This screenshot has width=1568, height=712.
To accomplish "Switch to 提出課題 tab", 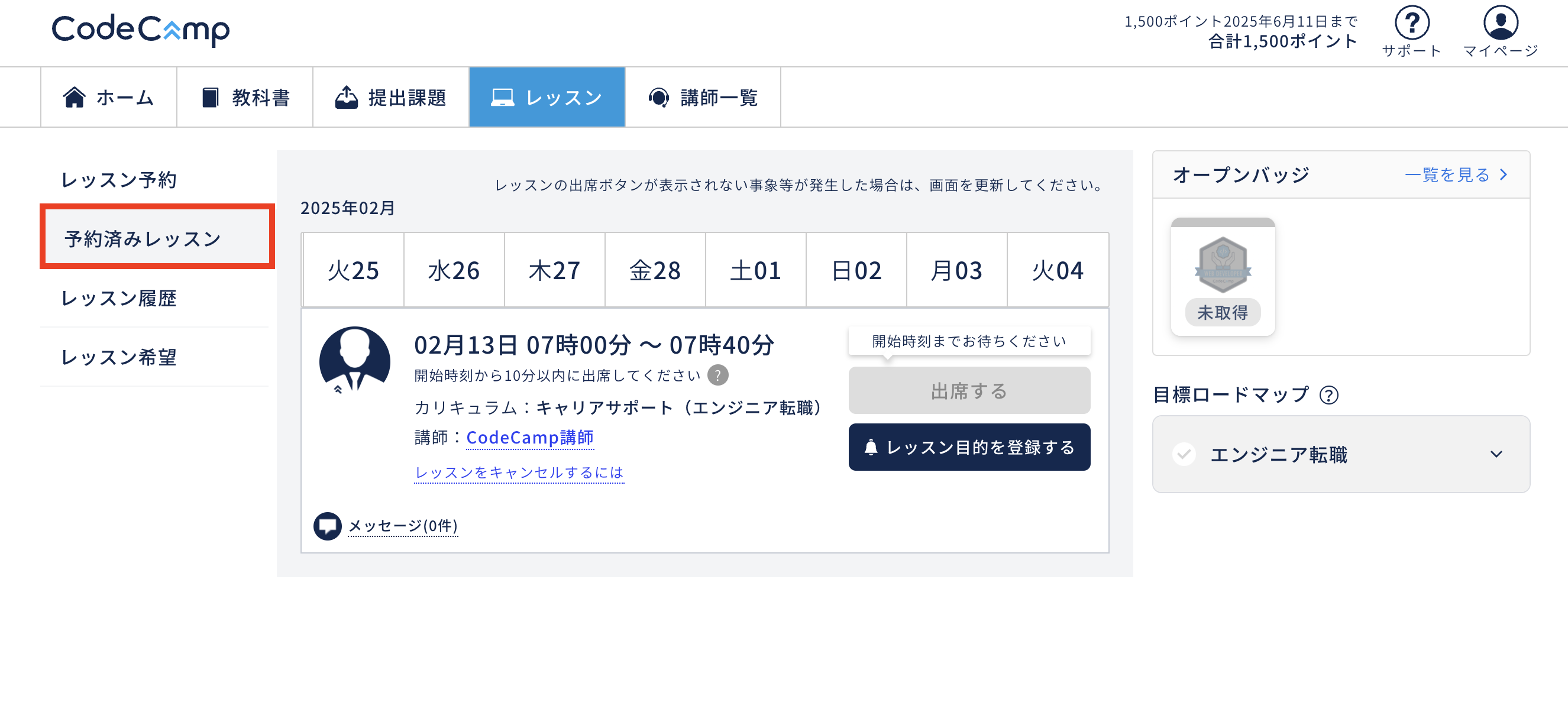I will tap(391, 98).
